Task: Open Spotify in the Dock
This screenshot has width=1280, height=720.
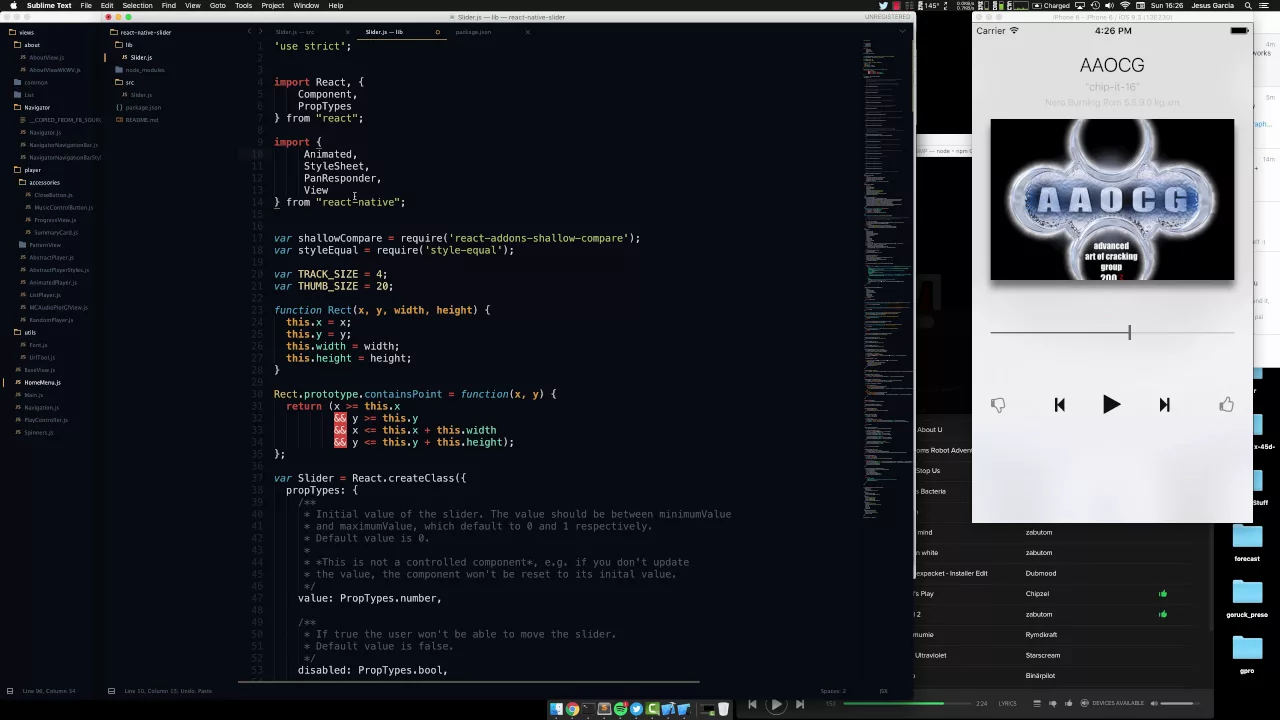Action: pyautogui.click(x=620, y=710)
